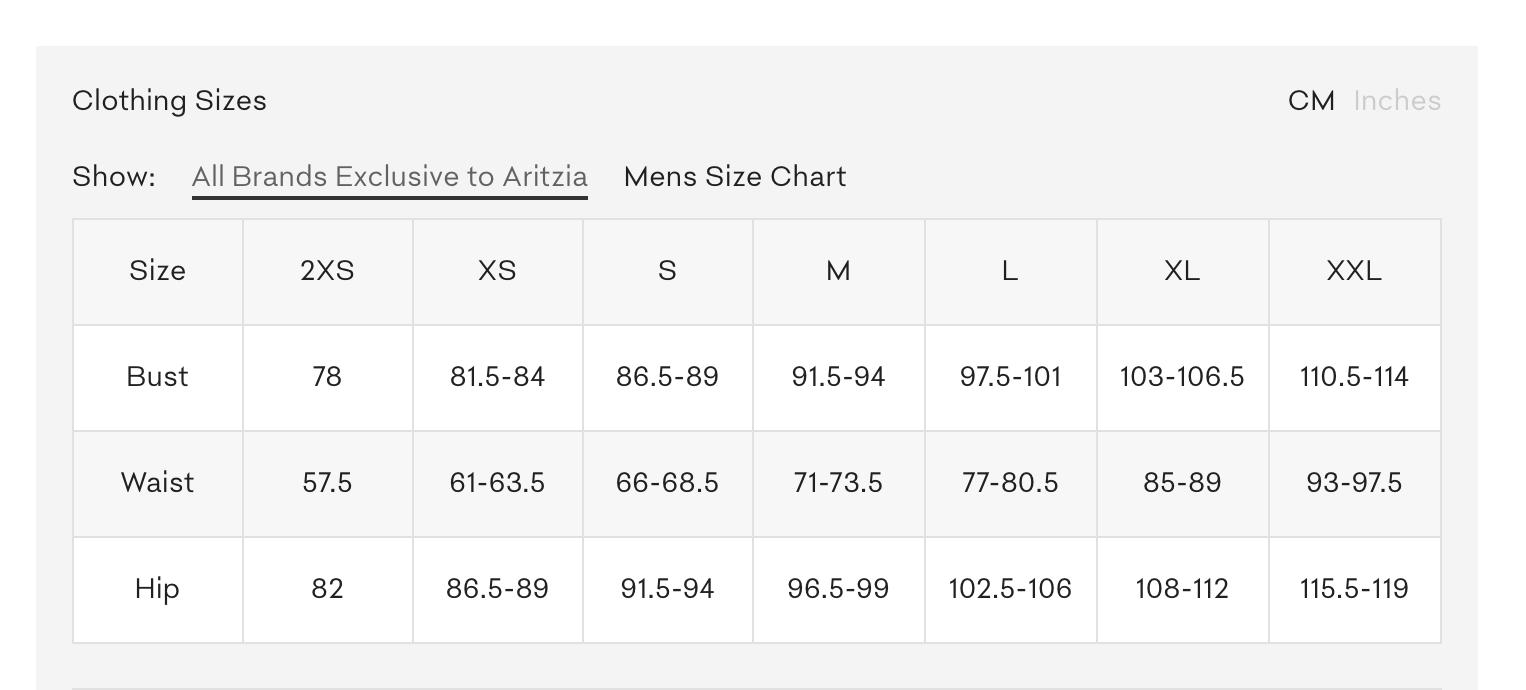Click the M size column header
Viewport: 1526px width, 690px height.
838,271
